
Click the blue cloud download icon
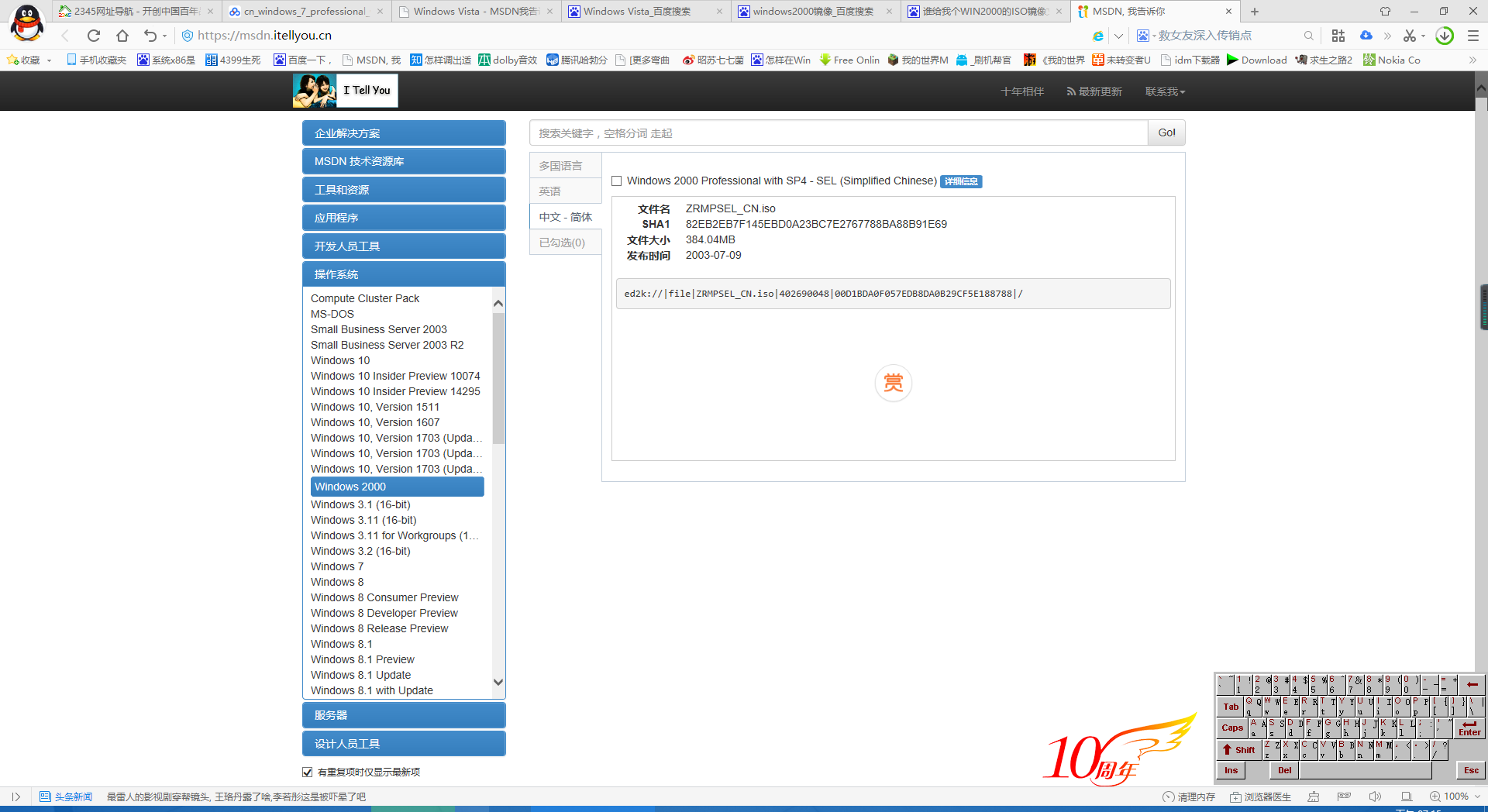(1366, 36)
